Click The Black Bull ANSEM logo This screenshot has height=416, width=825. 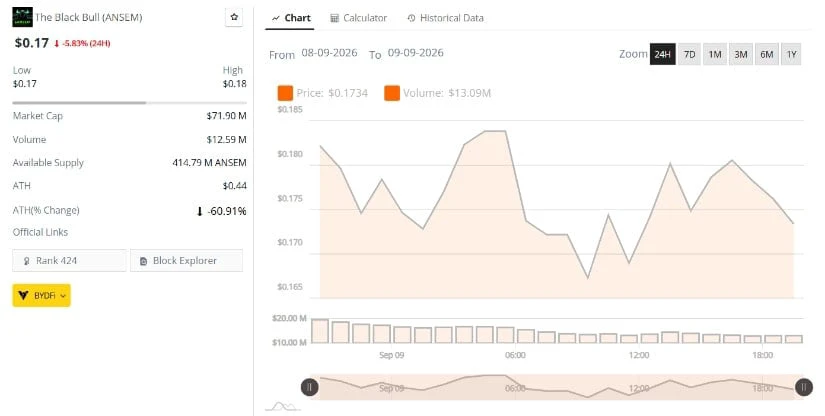click(x=22, y=17)
